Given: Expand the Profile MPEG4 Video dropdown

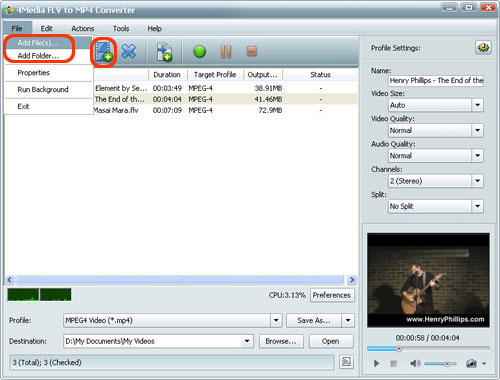Looking at the screenshot, I should click(276, 320).
